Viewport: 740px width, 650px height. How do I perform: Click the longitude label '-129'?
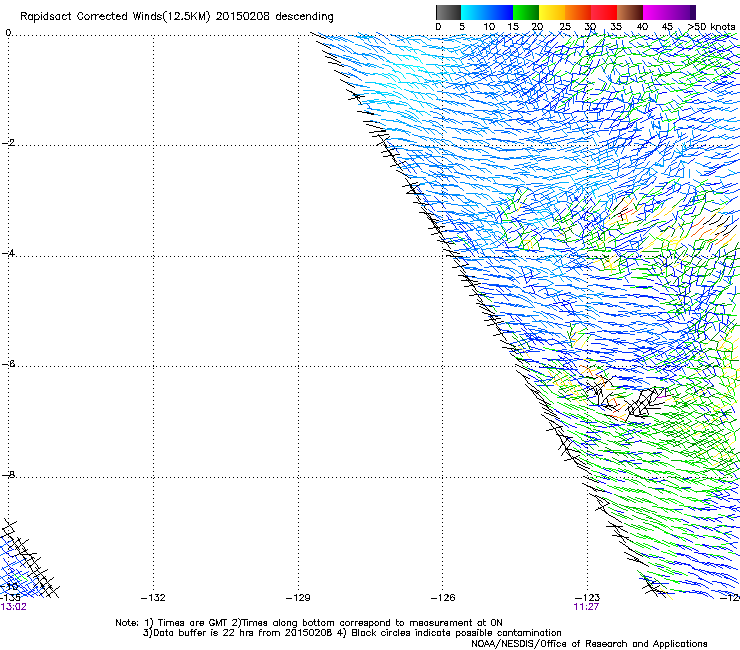point(298,598)
